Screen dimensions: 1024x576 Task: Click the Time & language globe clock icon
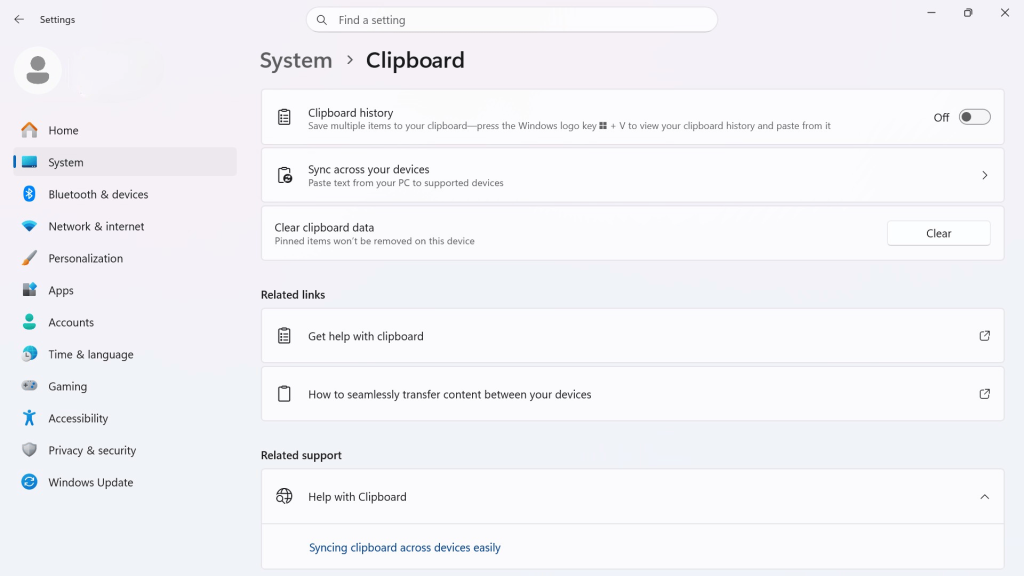(29, 354)
